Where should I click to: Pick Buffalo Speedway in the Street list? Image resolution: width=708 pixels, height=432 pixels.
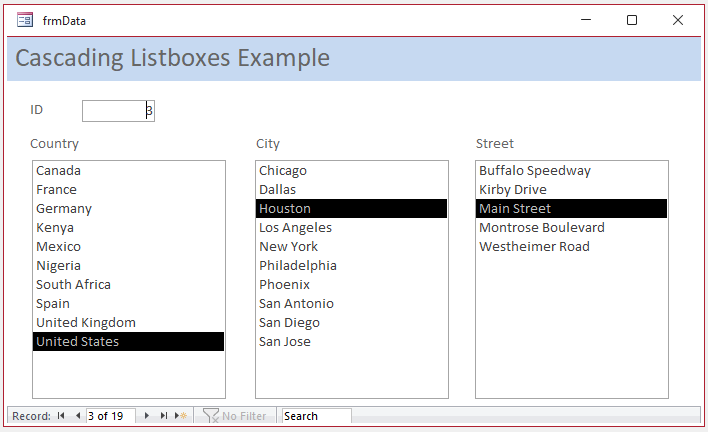(x=572, y=171)
